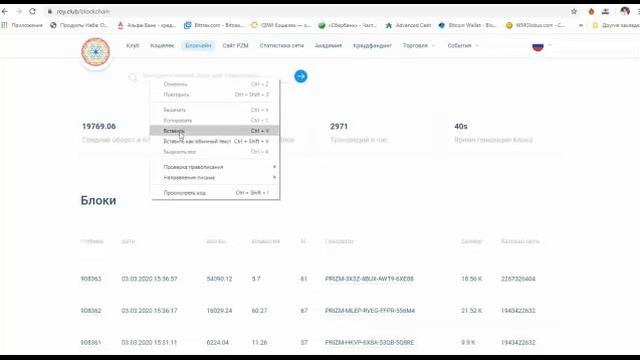Select Повторить in the context menu

point(215,95)
